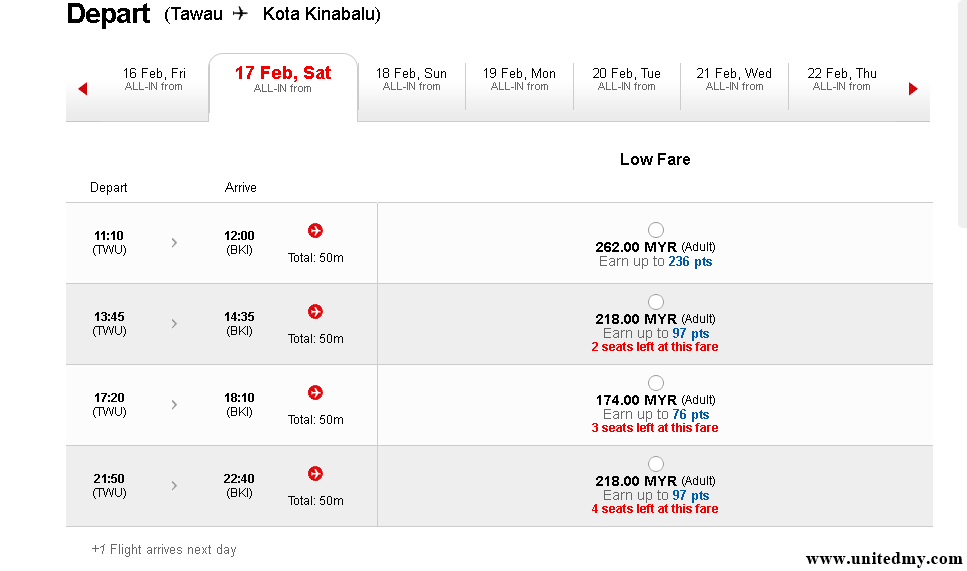The image size is (967, 571).
Task: Show earlier dates with the red left arrow
Action: point(83,89)
